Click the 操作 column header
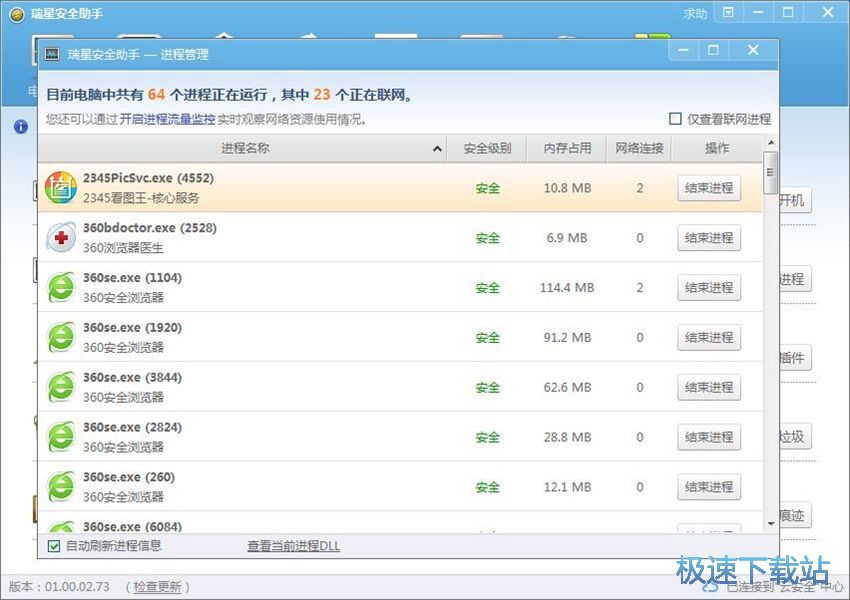 point(717,148)
